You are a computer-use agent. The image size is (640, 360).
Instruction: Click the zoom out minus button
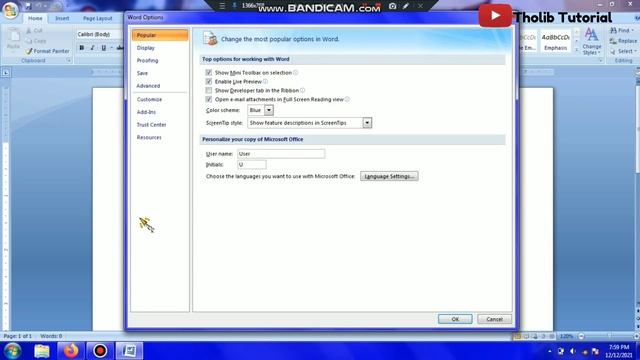[581, 336]
